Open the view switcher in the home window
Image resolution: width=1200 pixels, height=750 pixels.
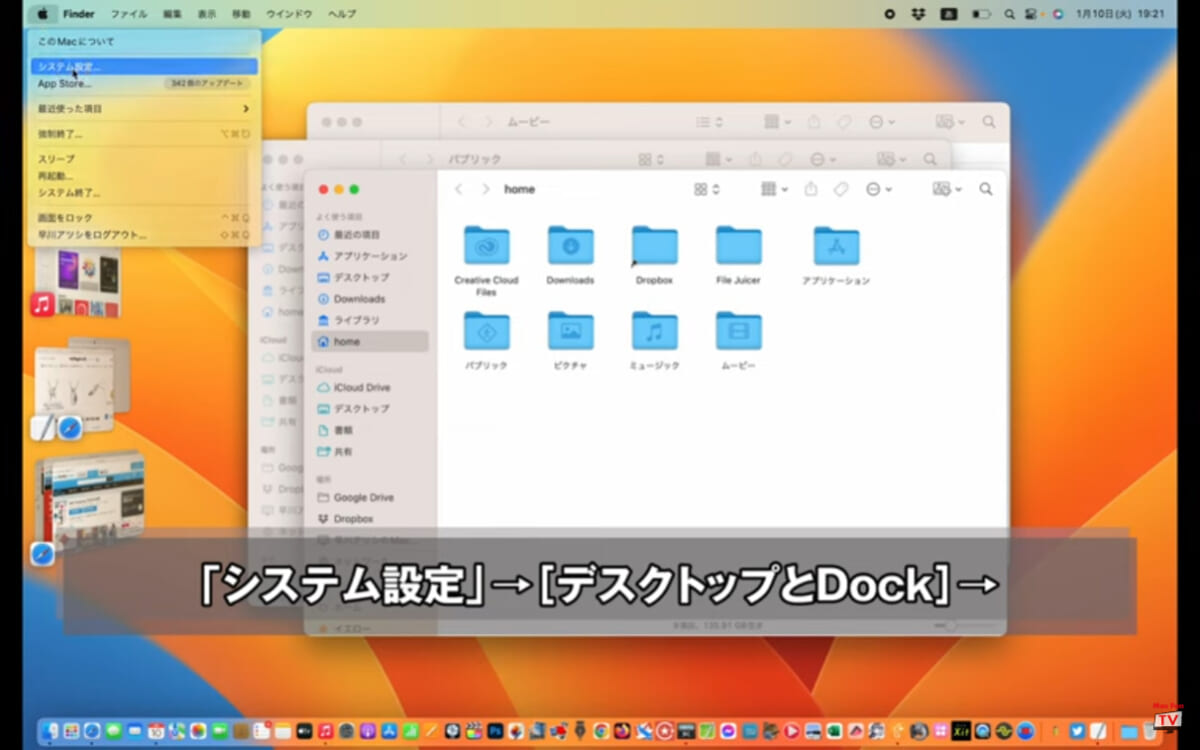point(707,189)
